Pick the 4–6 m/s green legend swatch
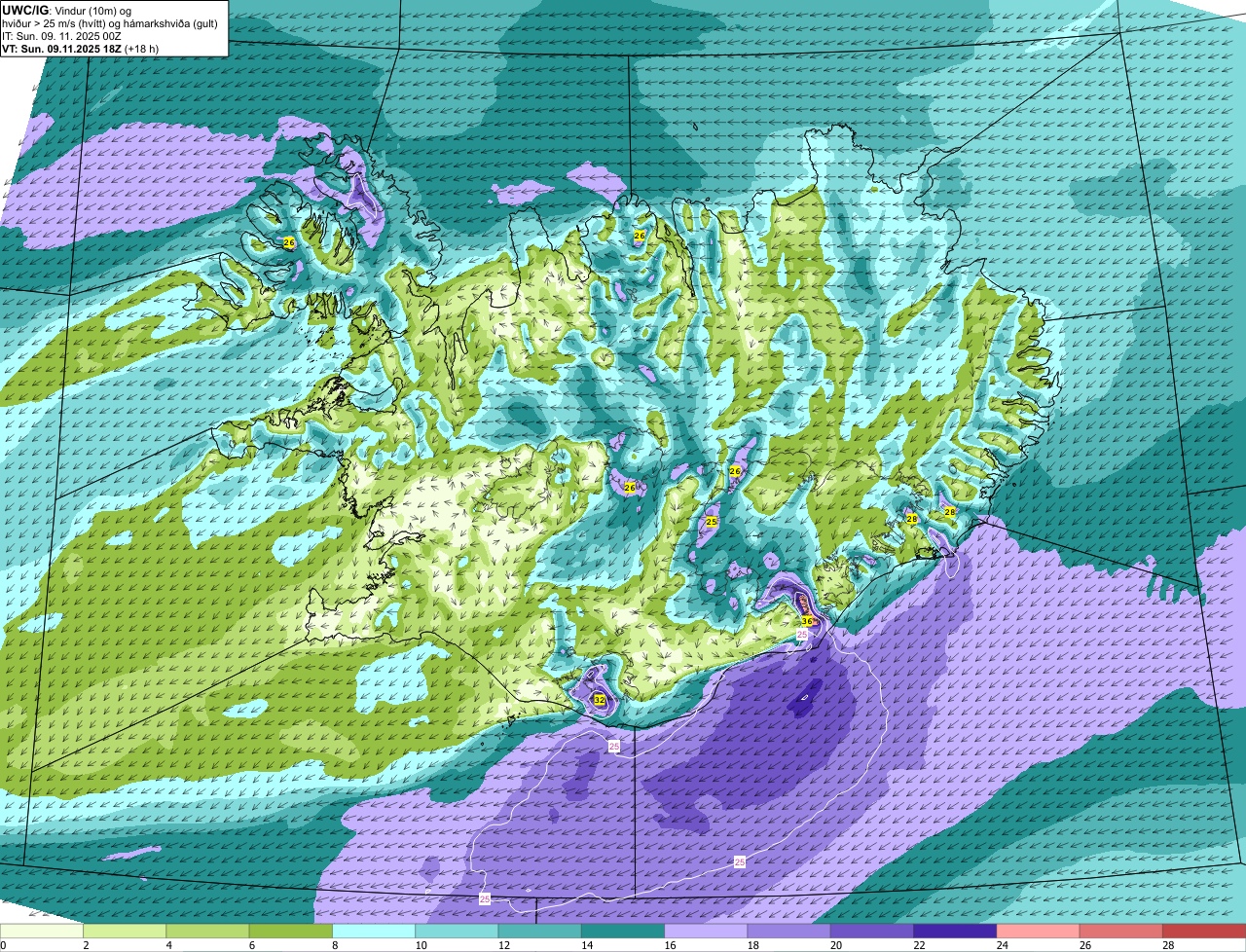 pos(207,931)
